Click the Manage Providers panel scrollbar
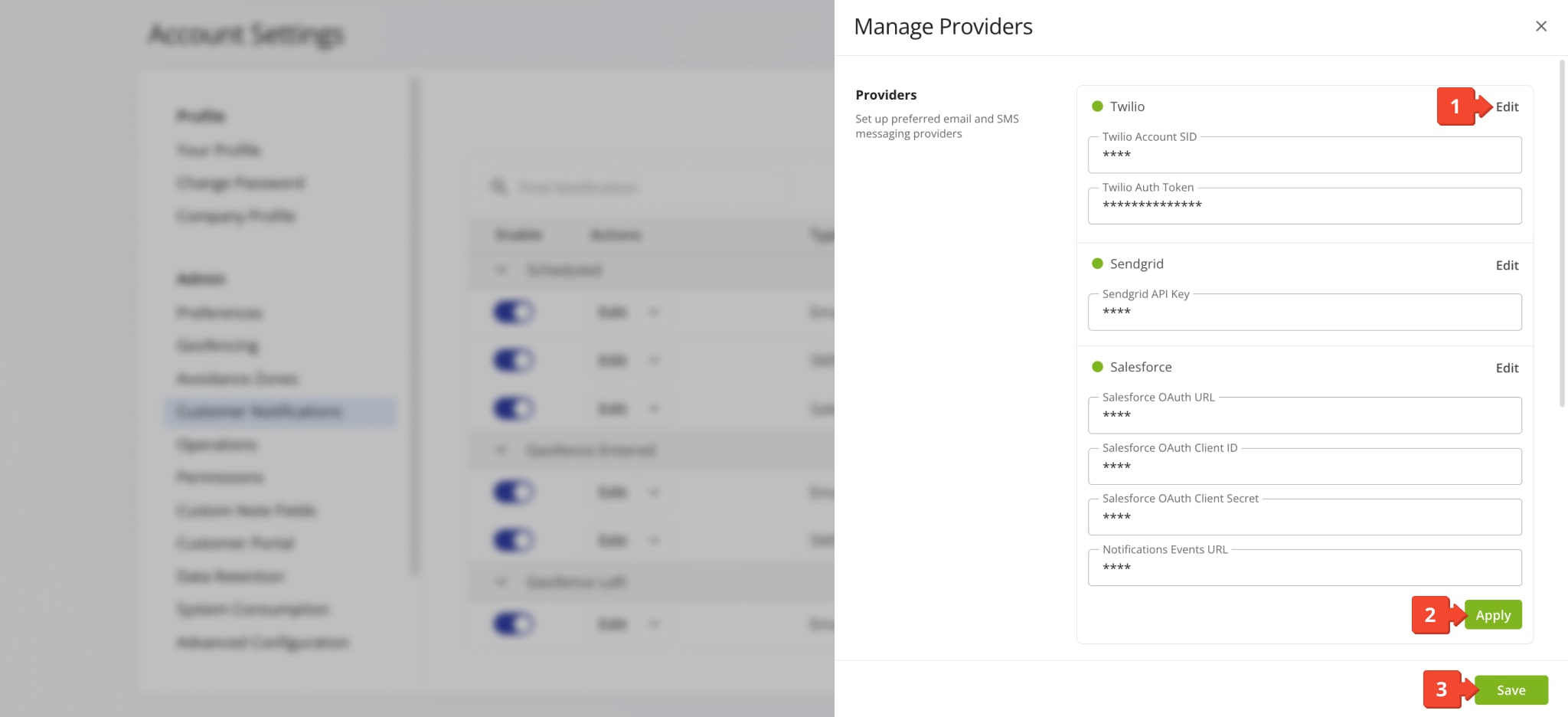 pyautogui.click(x=1563, y=234)
